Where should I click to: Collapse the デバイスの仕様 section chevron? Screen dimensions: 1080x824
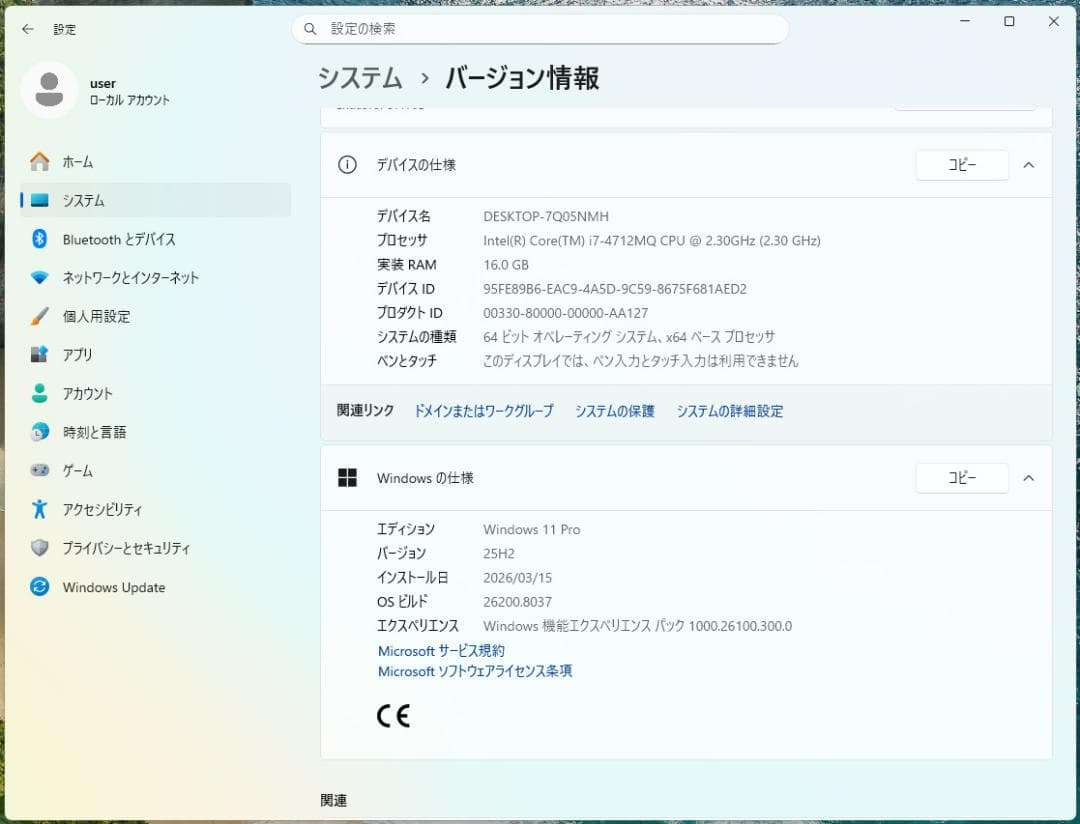pos(1029,165)
